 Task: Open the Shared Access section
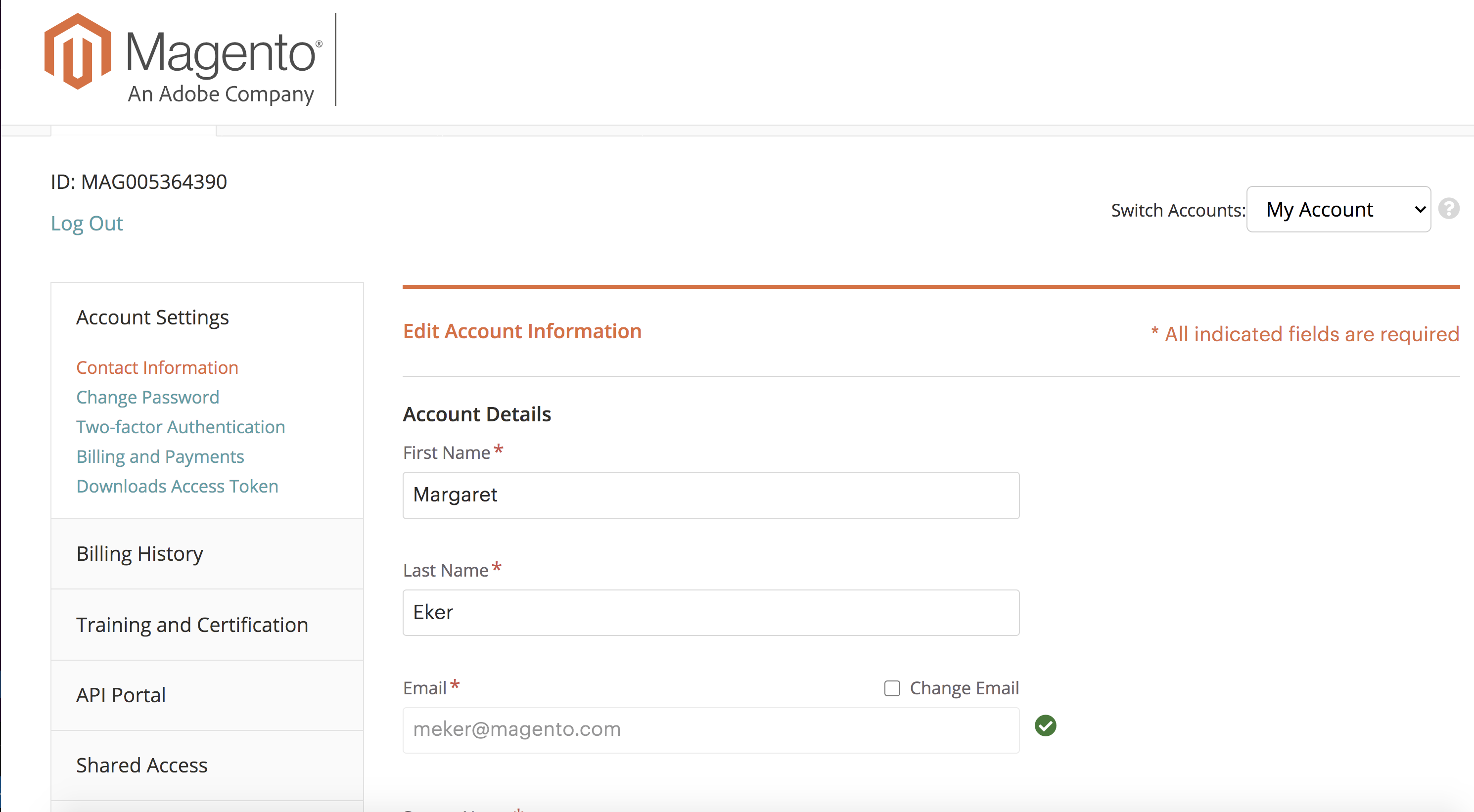(x=141, y=765)
